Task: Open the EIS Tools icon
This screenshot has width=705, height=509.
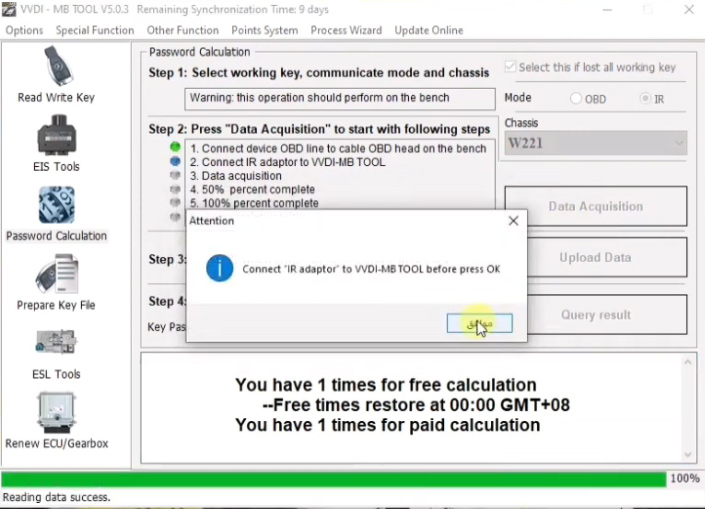Action: [57, 134]
